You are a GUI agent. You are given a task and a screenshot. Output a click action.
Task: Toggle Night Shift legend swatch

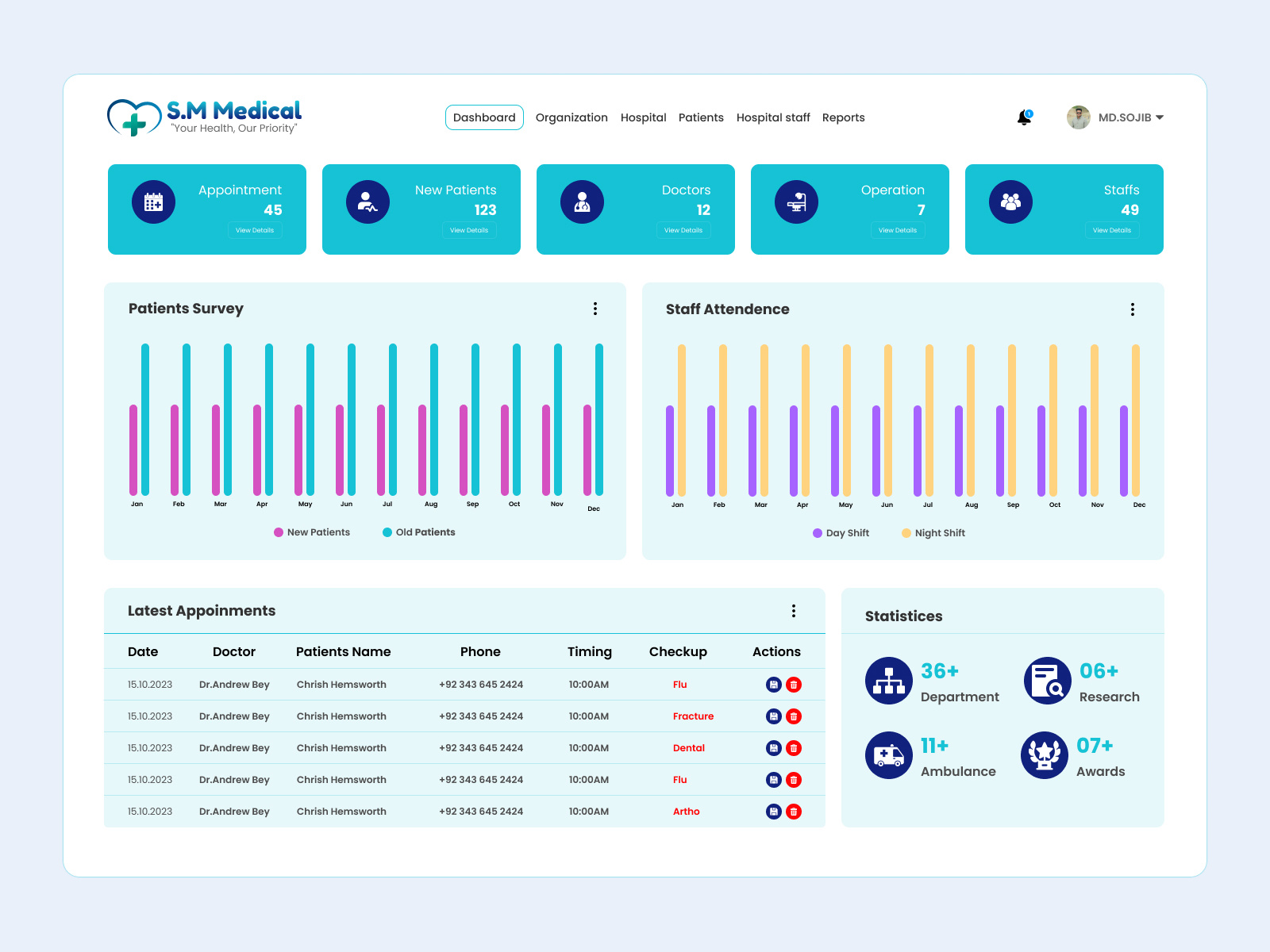click(906, 533)
